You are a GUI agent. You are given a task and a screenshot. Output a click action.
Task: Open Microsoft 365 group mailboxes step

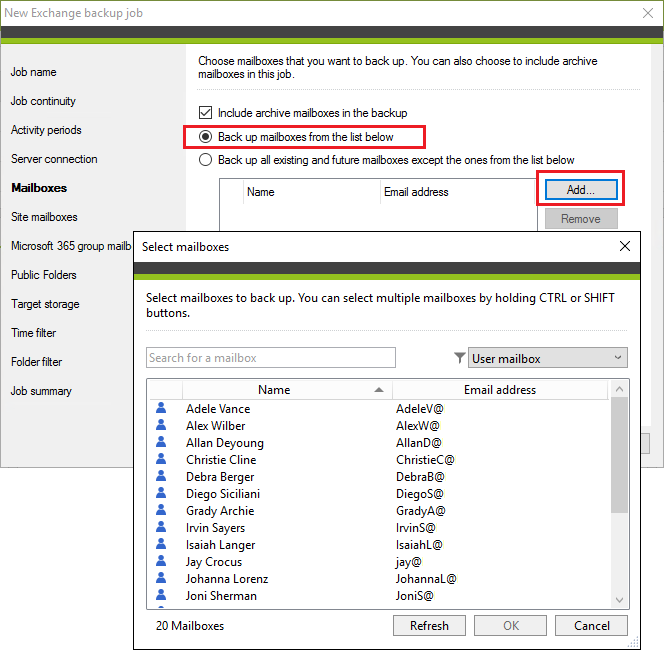(71, 246)
